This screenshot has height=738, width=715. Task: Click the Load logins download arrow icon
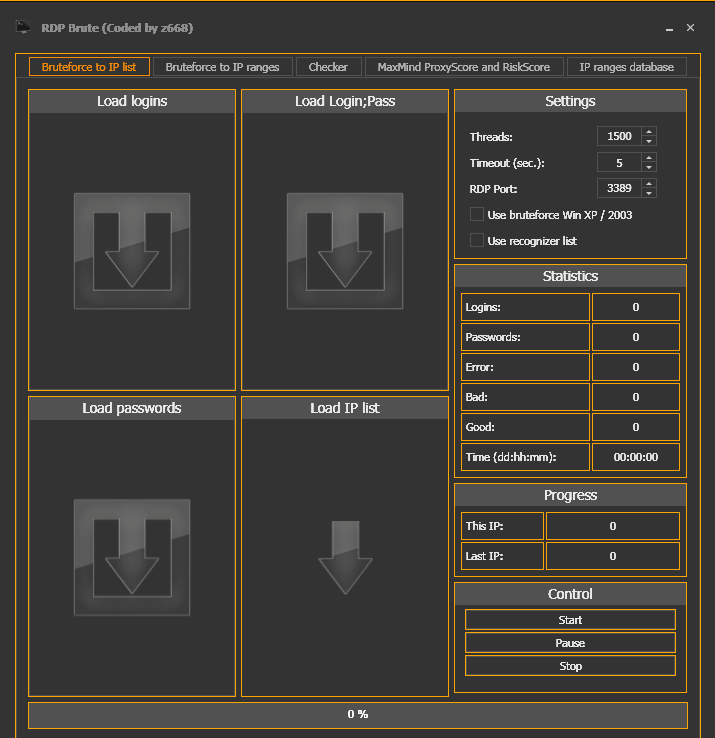pos(132,251)
